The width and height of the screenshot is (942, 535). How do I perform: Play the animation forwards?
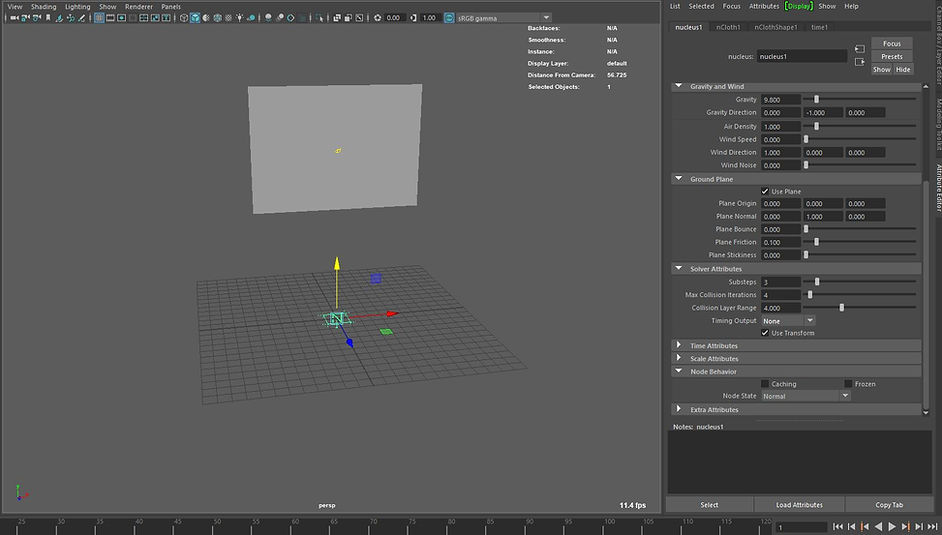coord(892,527)
